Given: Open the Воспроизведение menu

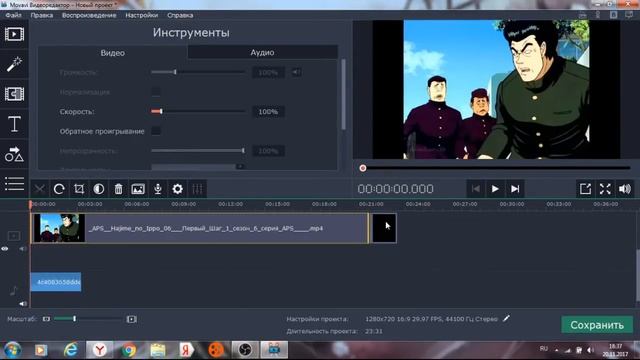Looking at the screenshot, I should click(x=89, y=15).
